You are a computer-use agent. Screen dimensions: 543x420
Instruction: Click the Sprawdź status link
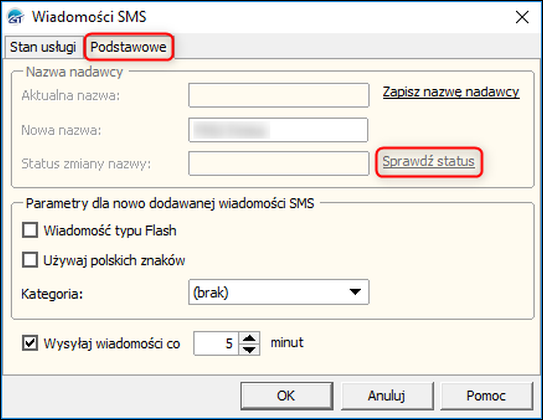(x=428, y=161)
